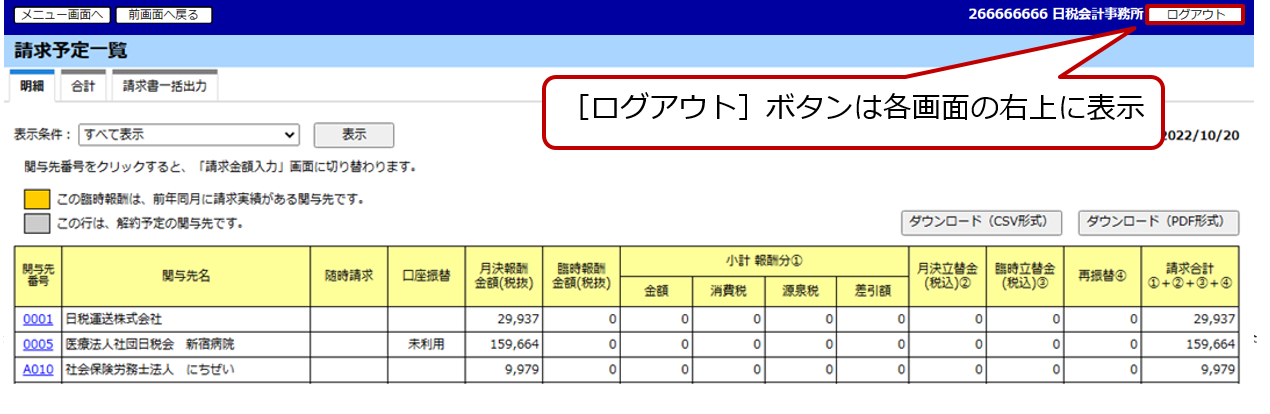Log out using the ログアウト button
Image resolution: width=1270 pixels, height=414 pixels.
[x=1195, y=14]
